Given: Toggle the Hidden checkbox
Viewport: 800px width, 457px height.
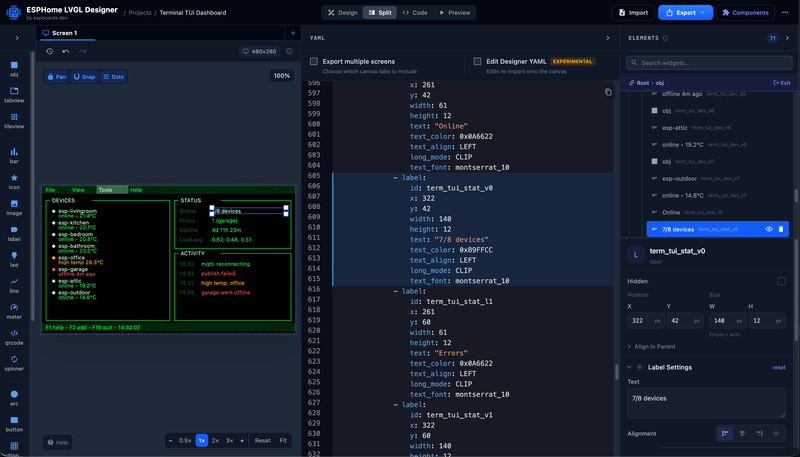Looking at the screenshot, I should tap(781, 281).
